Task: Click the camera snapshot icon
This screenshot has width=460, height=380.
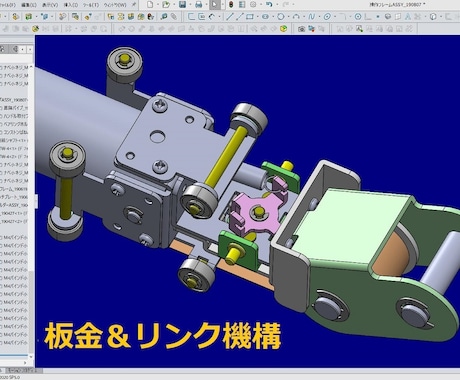Action: point(301,29)
